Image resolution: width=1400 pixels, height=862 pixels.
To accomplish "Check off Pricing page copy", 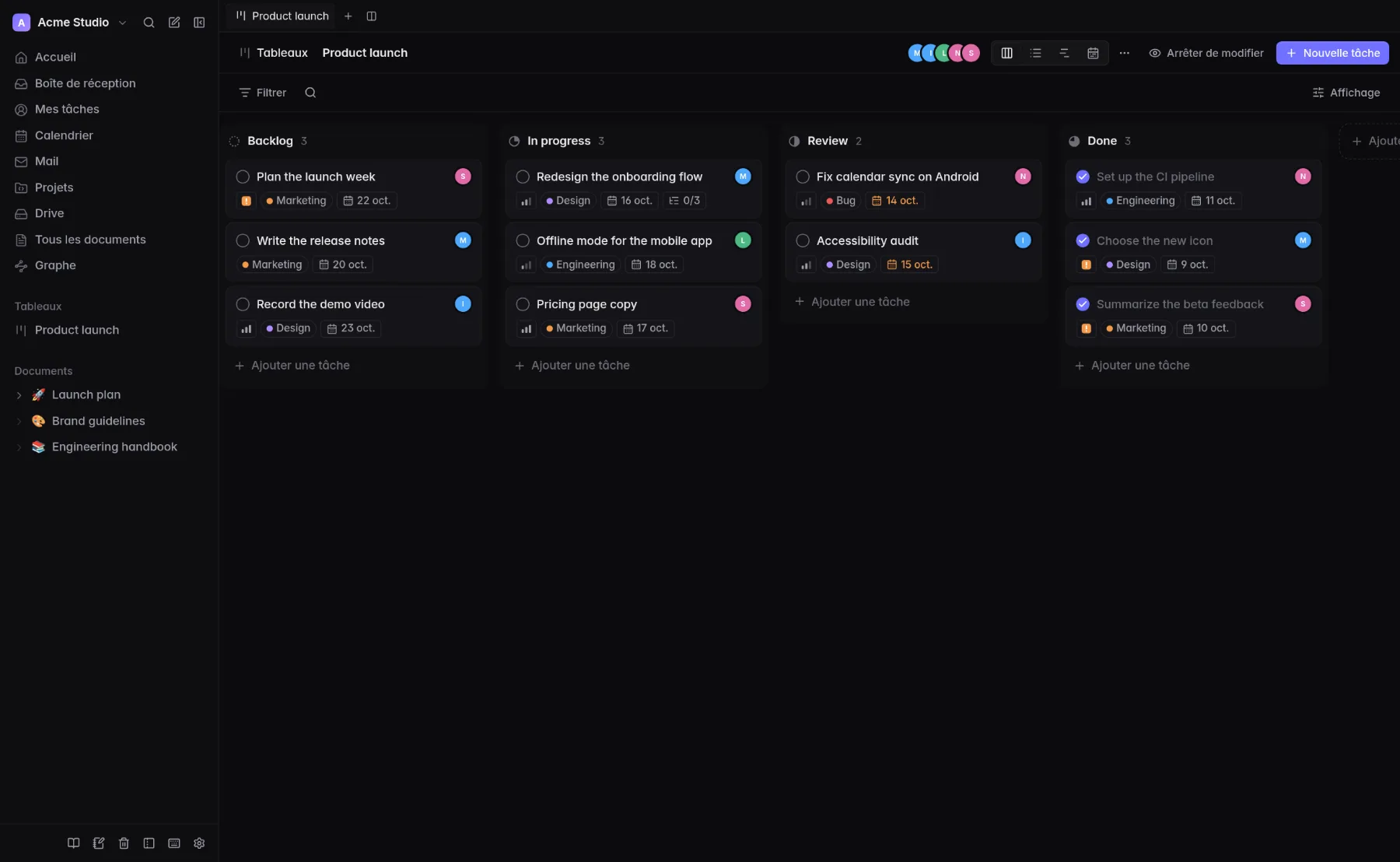I will click(523, 304).
